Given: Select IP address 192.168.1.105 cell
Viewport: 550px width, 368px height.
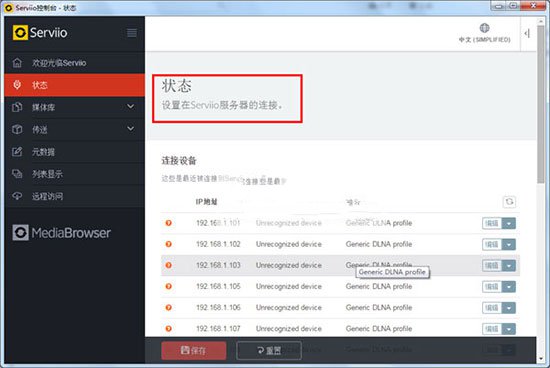Looking at the screenshot, I should (x=218, y=286).
